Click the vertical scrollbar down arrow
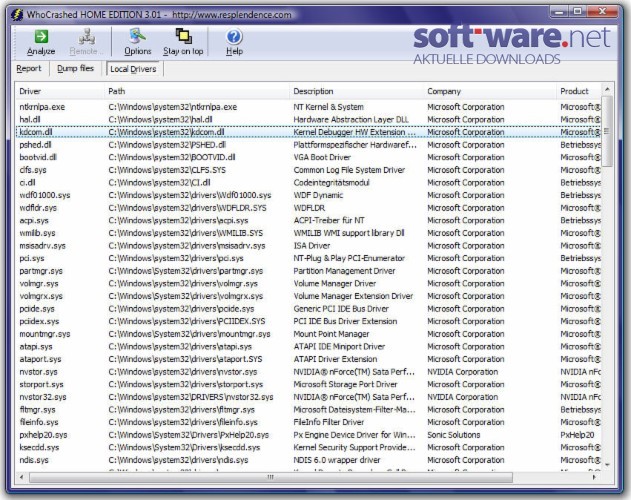Viewport: 631px width, 500px height. (x=607, y=465)
